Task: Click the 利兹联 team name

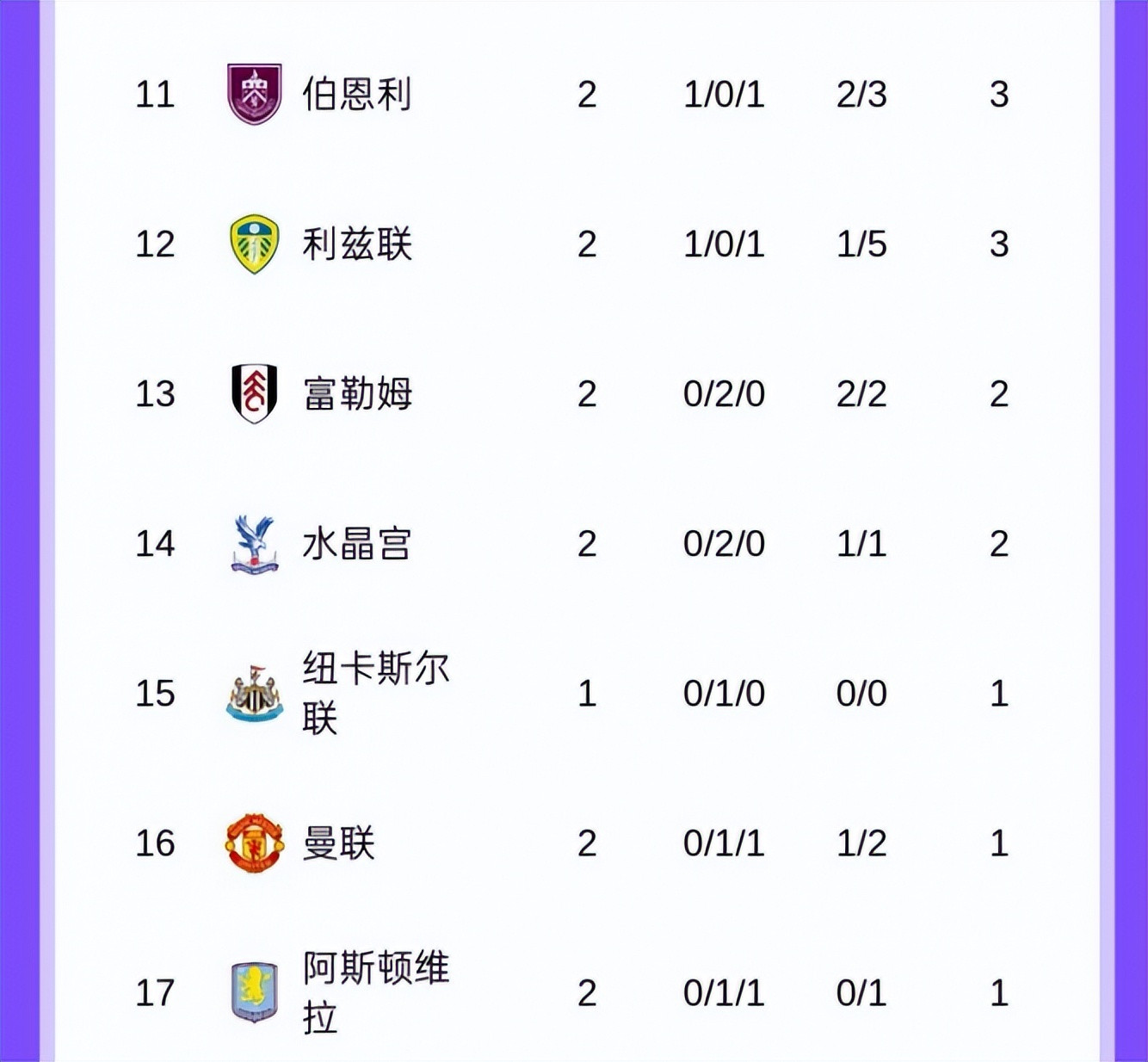Action: pyautogui.click(x=356, y=244)
